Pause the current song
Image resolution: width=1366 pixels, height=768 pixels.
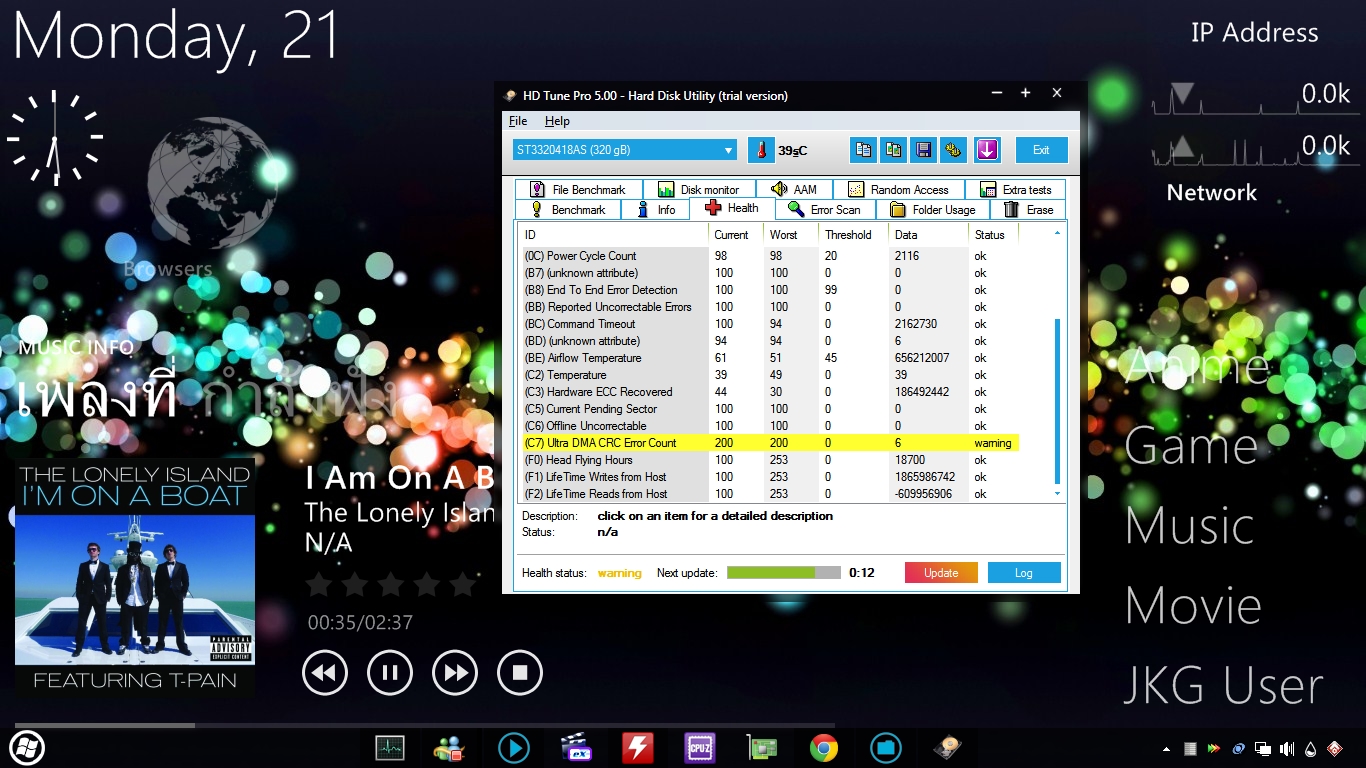390,673
